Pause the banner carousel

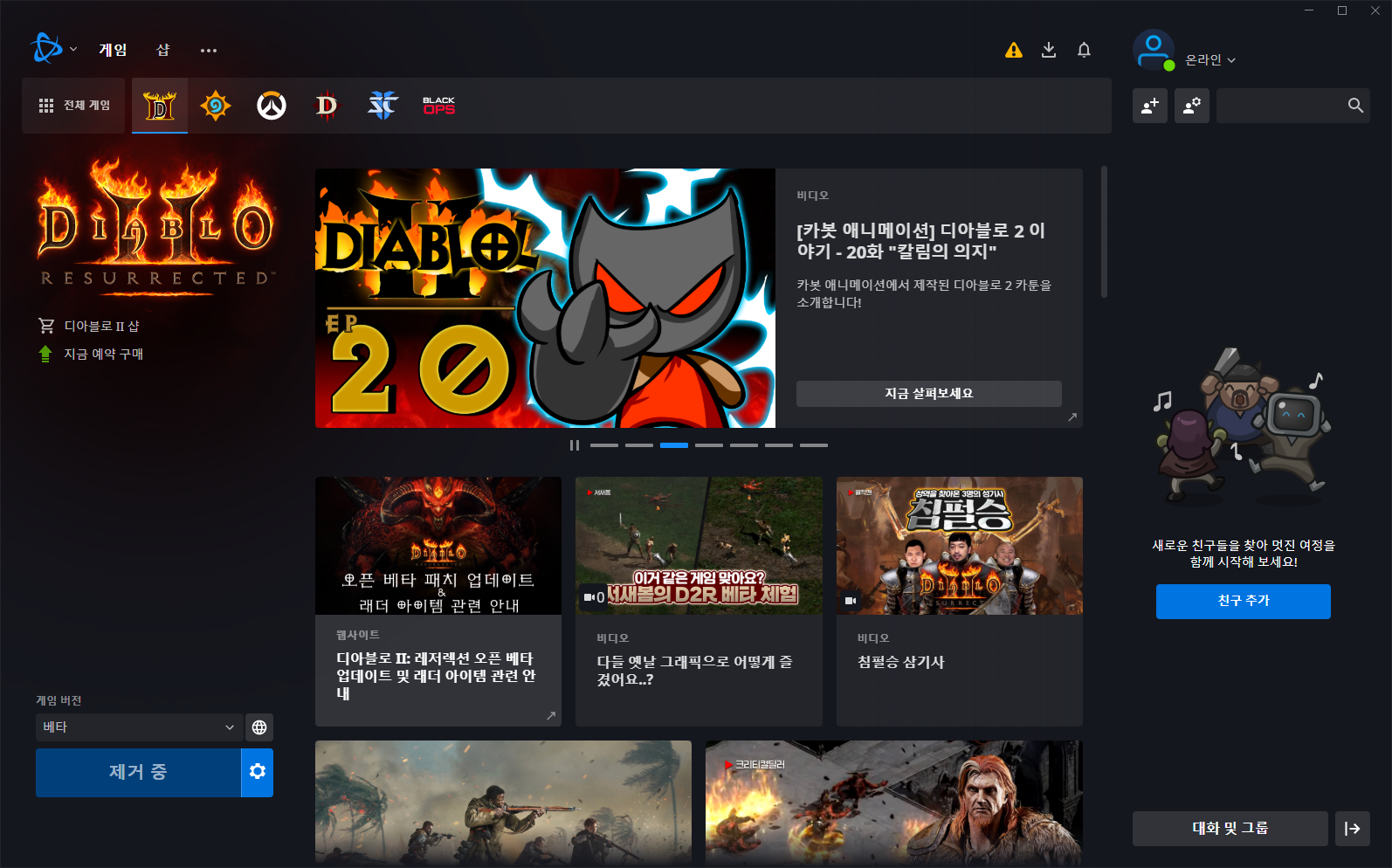[x=575, y=445]
